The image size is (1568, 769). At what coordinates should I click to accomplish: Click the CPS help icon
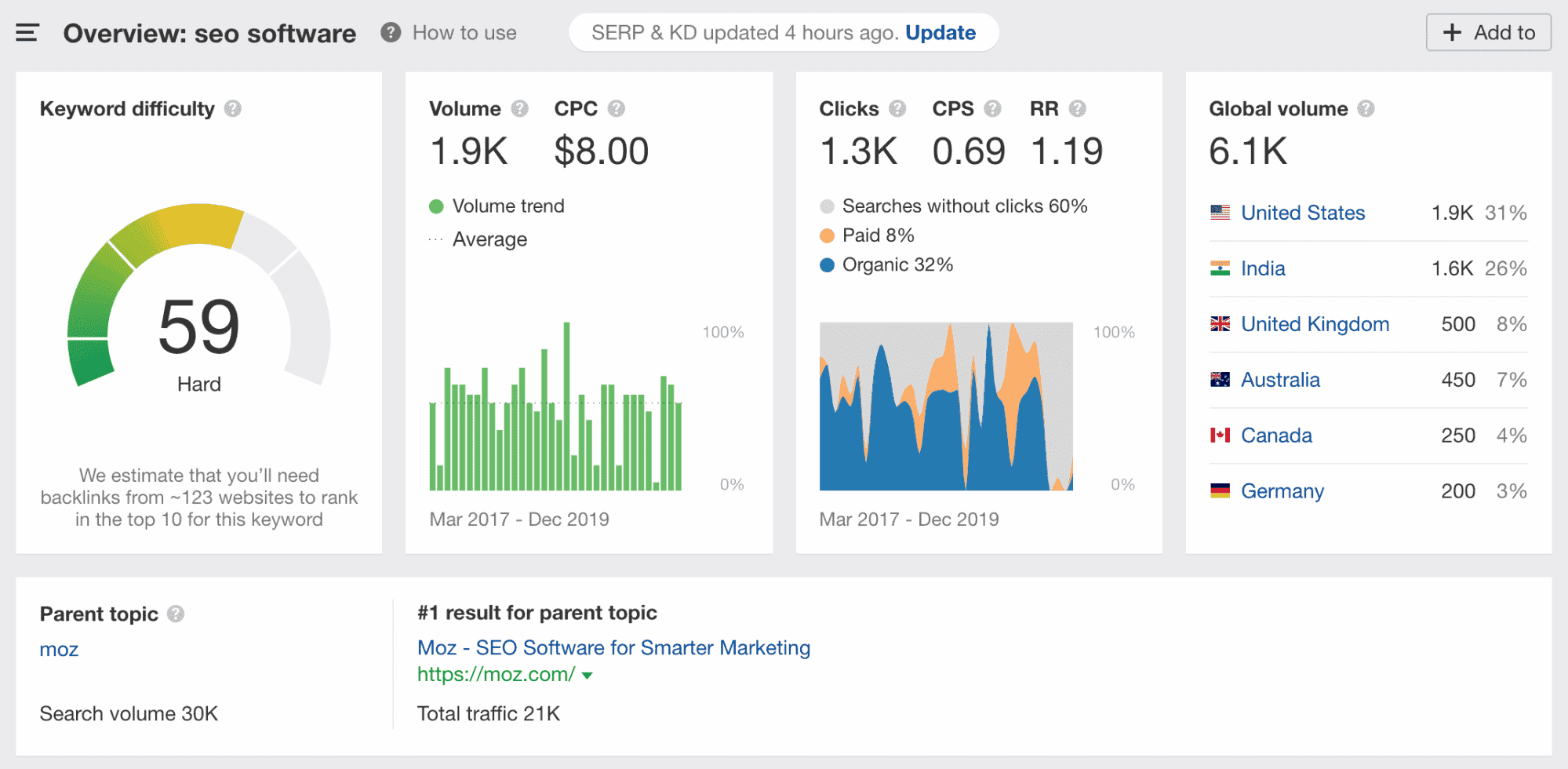pos(992,109)
